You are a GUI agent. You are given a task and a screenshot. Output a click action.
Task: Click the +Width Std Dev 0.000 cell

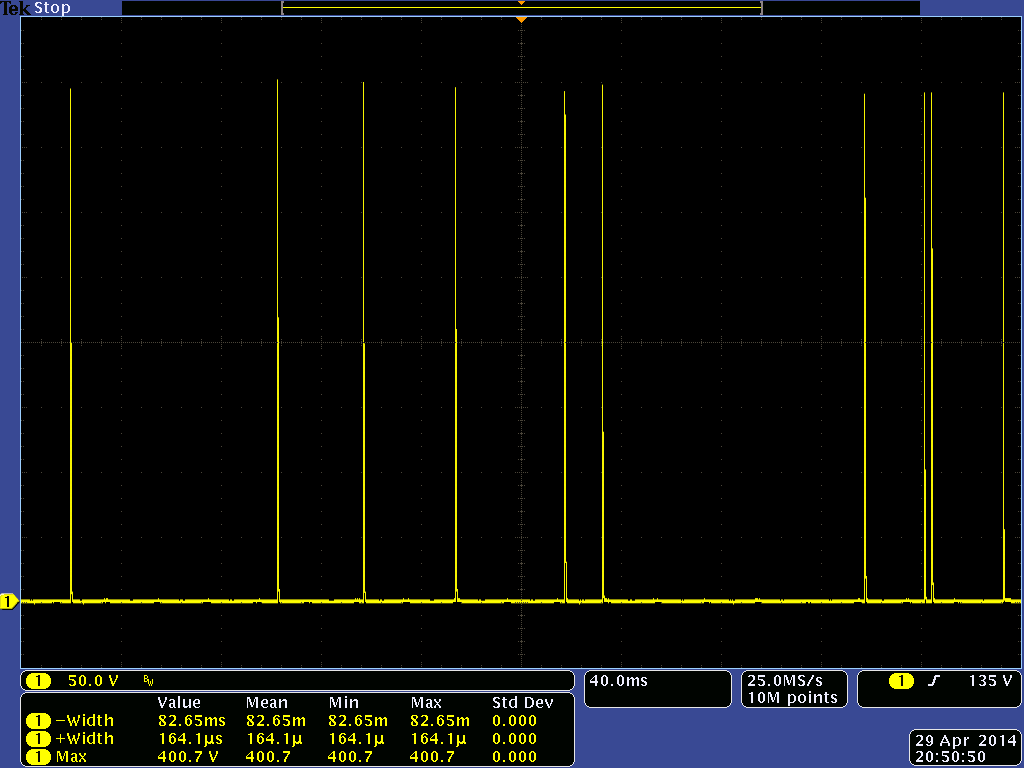point(515,739)
